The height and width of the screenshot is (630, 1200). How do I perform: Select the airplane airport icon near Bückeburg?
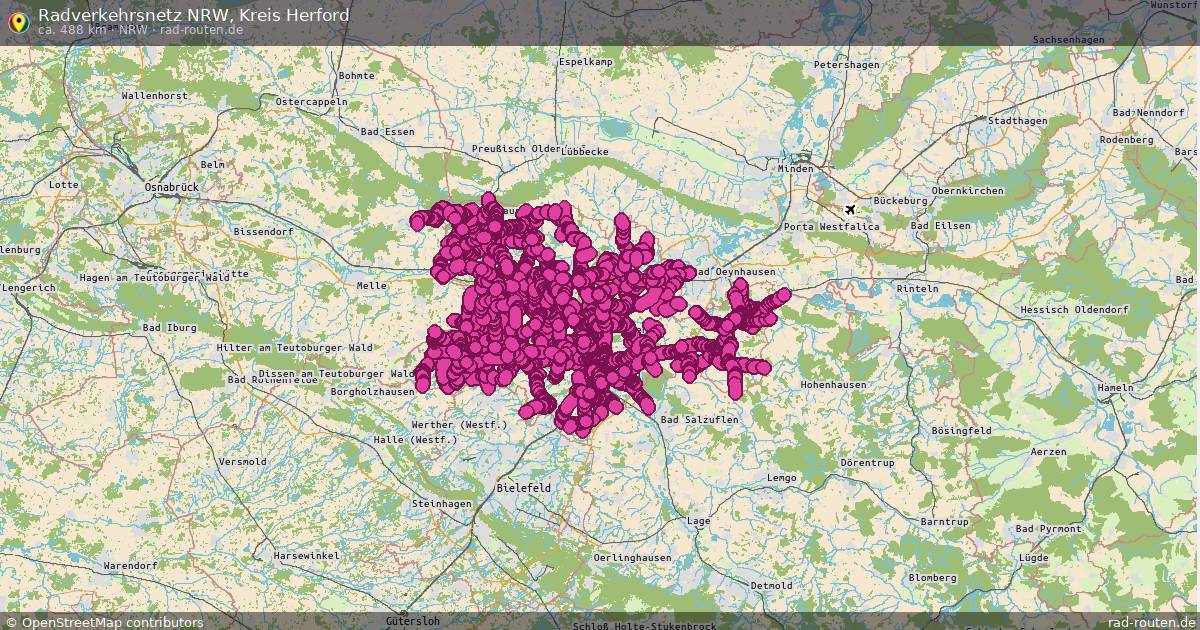(851, 210)
